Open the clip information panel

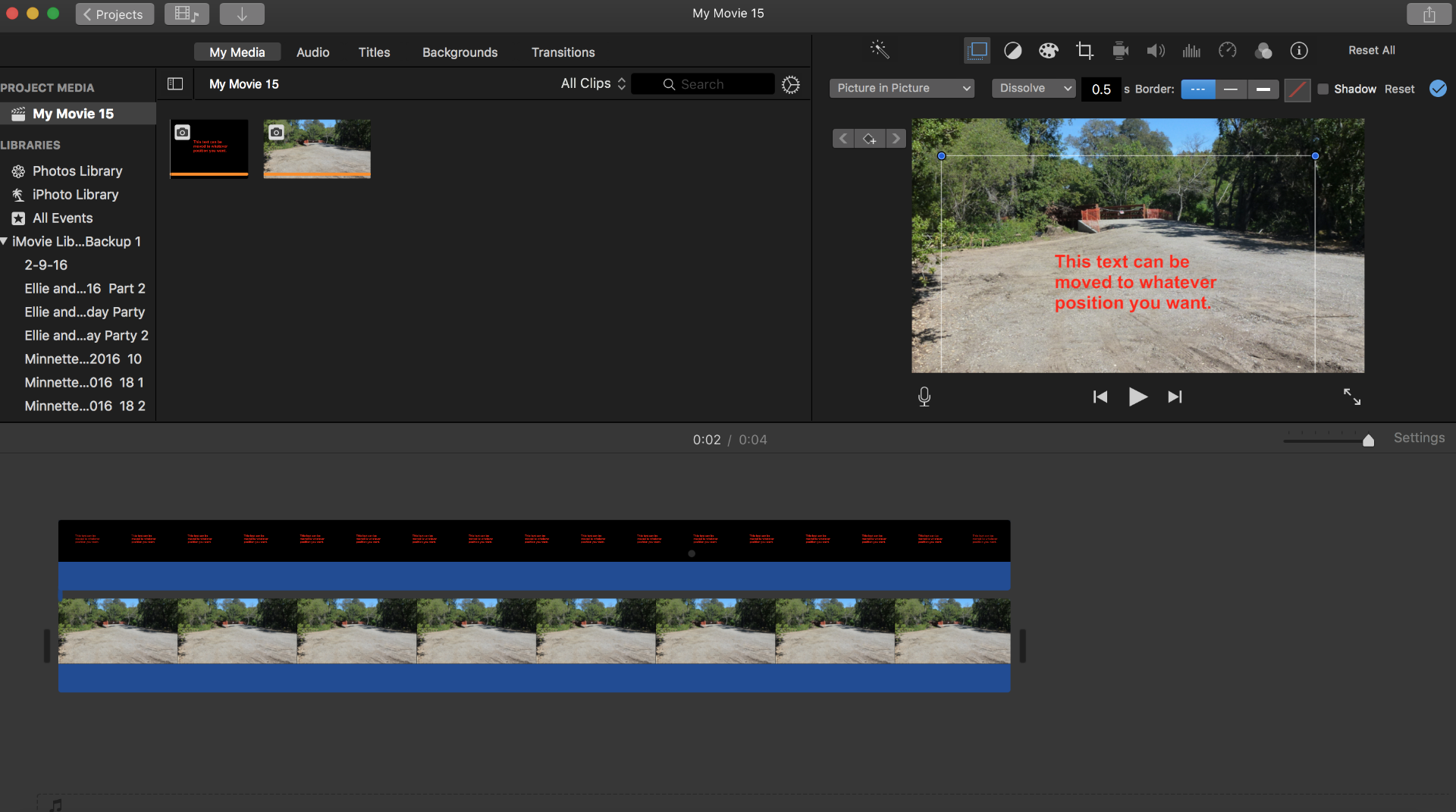[1299, 51]
